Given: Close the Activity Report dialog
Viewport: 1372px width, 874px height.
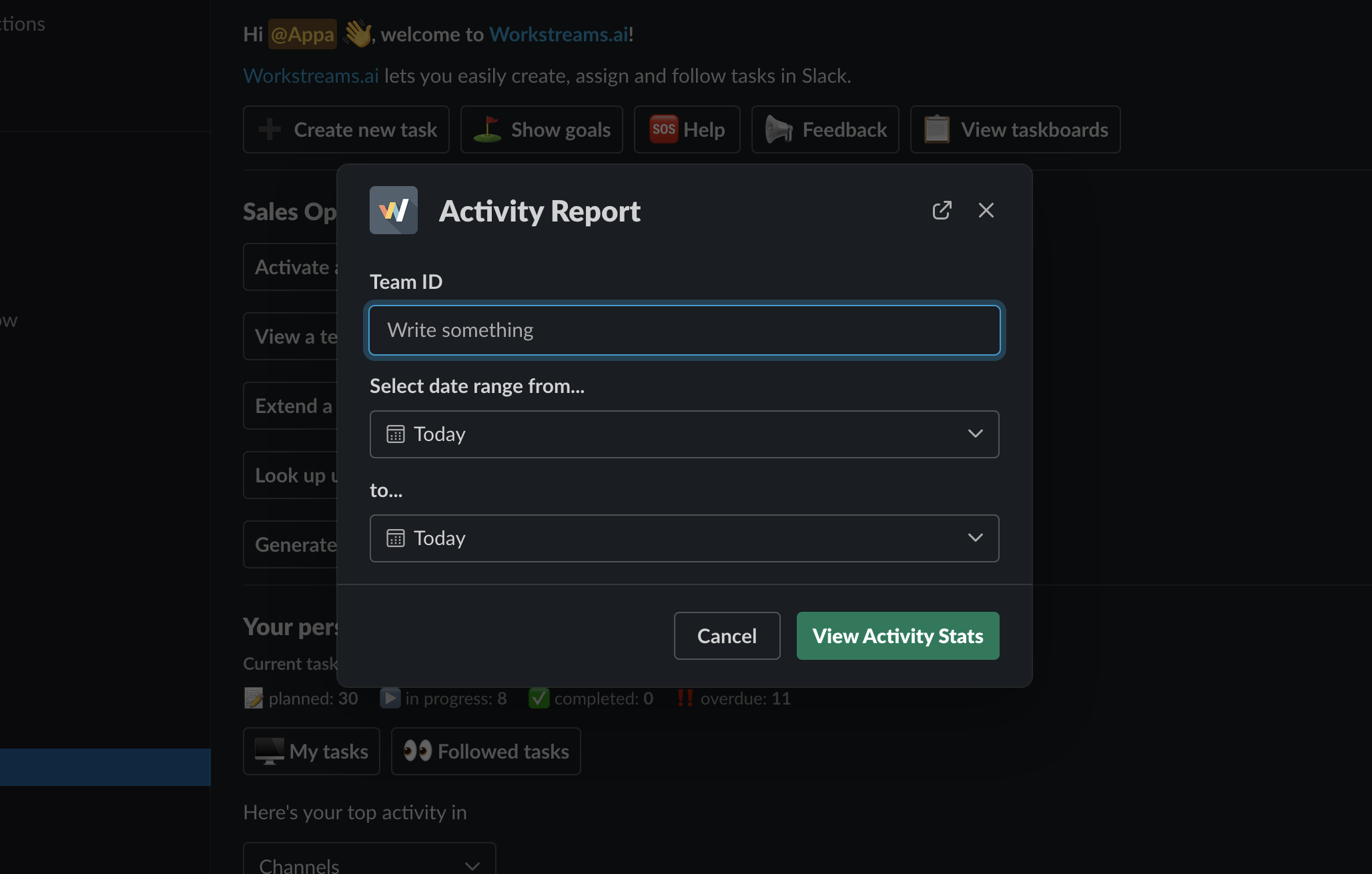Looking at the screenshot, I should tap(986, 211).
